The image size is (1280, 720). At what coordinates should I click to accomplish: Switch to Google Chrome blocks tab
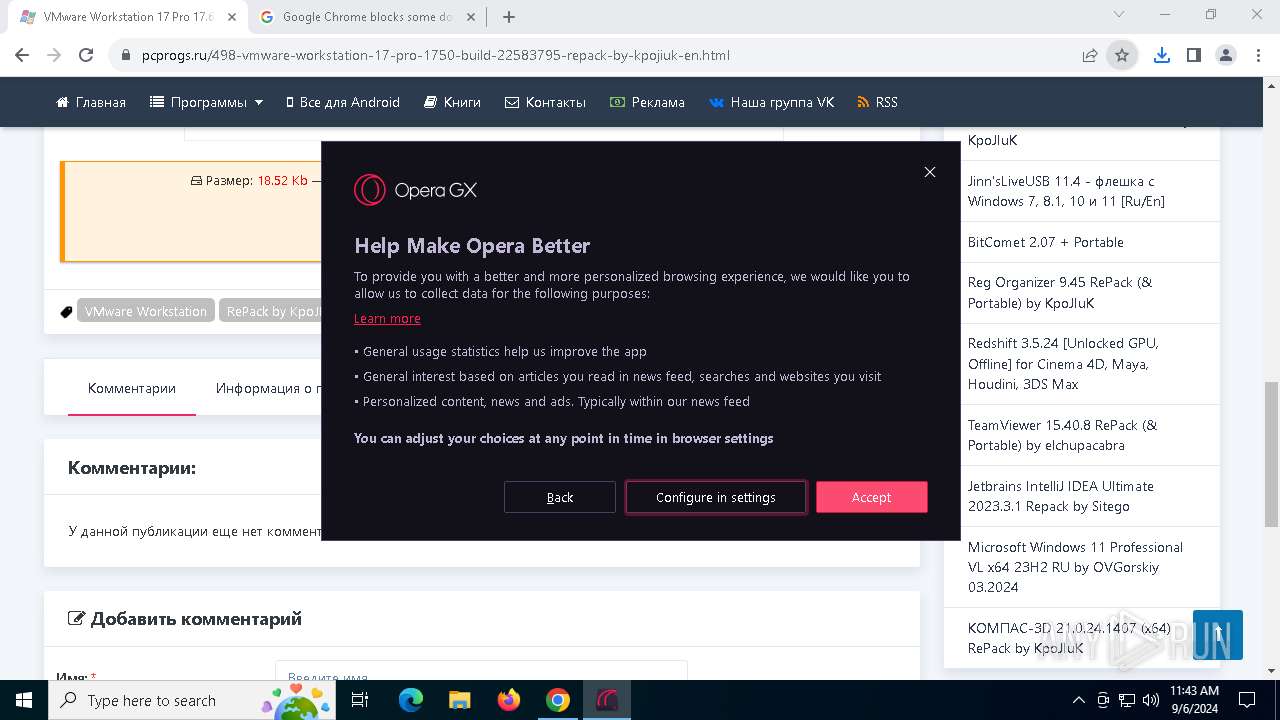click(368, 17)
